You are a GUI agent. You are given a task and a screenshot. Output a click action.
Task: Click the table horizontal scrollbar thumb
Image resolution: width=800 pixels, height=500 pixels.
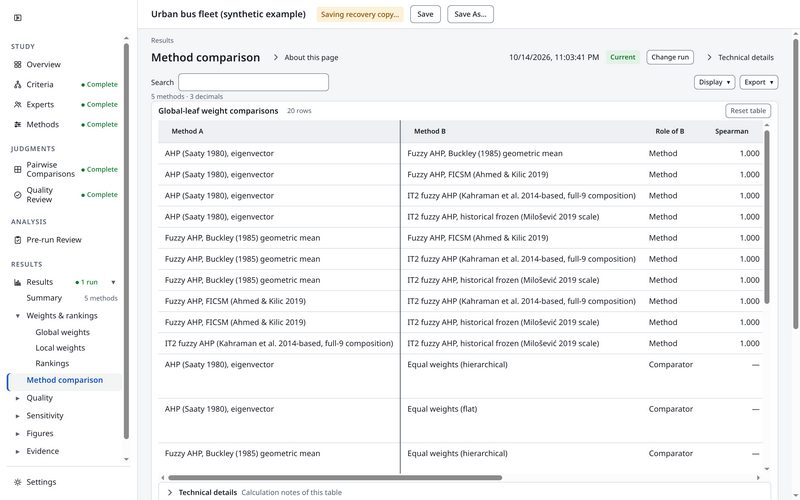335,478
